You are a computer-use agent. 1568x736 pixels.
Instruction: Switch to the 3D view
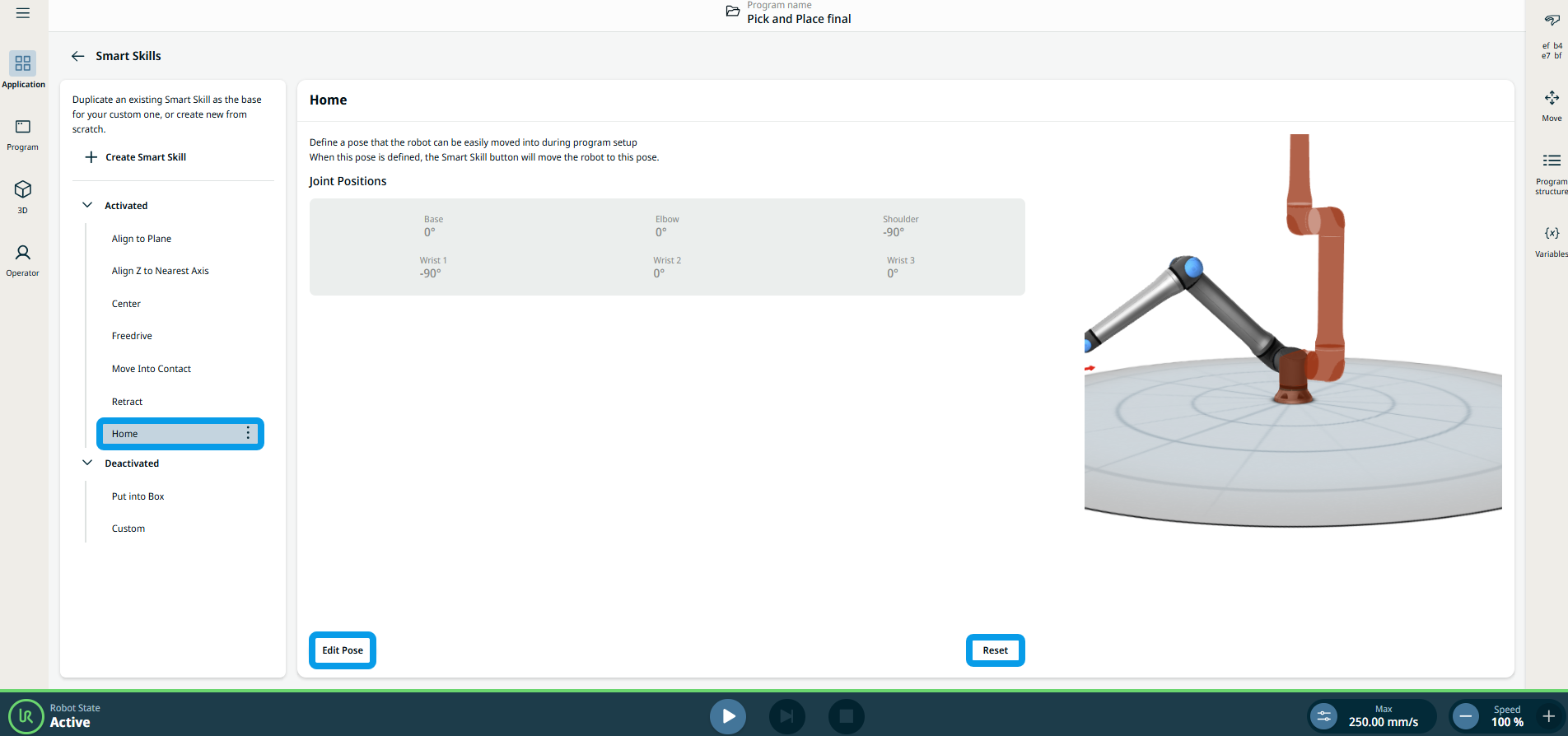pyautogui.click(x=23, y=197)
